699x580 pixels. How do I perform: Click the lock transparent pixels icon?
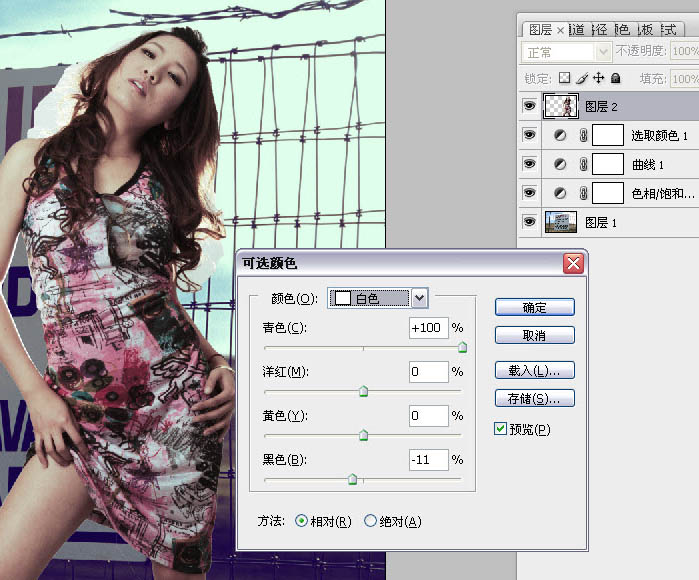564,78
